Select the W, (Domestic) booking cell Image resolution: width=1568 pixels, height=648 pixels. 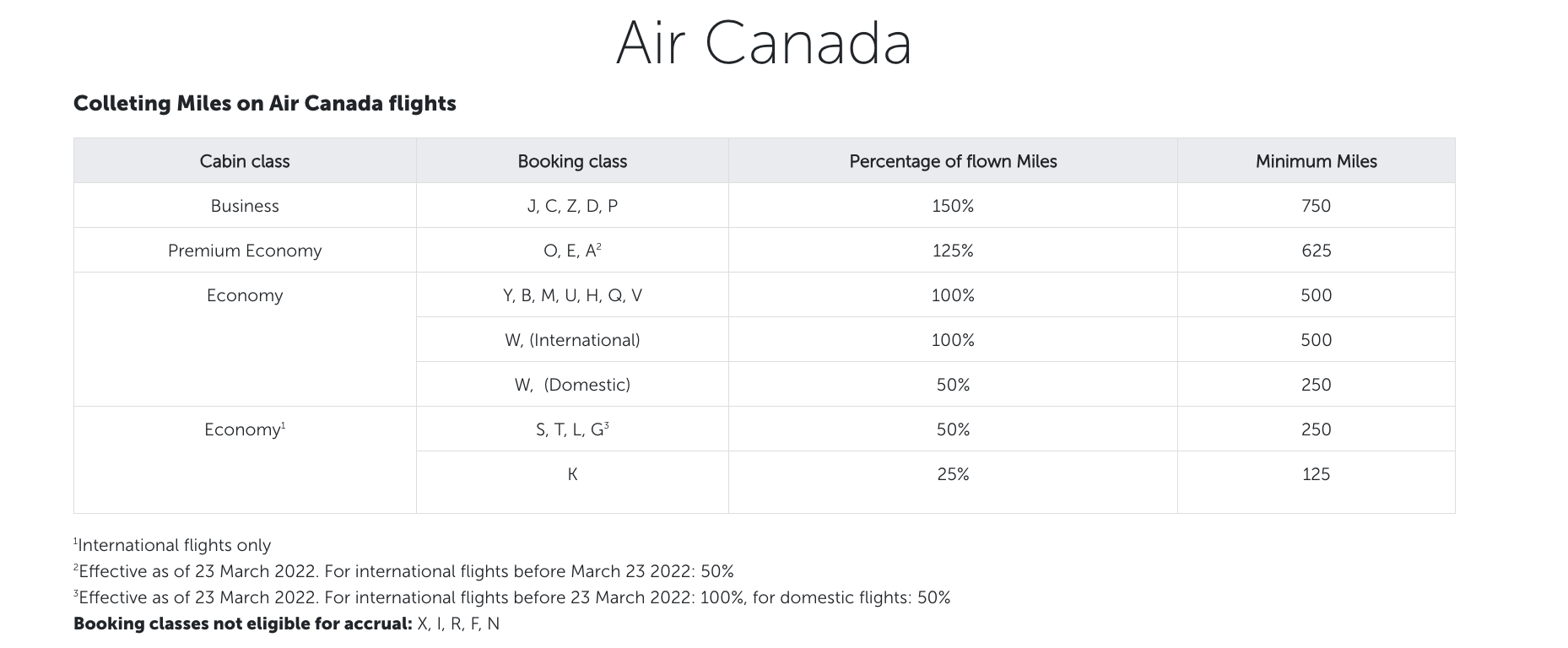click(x=572, y=385)
